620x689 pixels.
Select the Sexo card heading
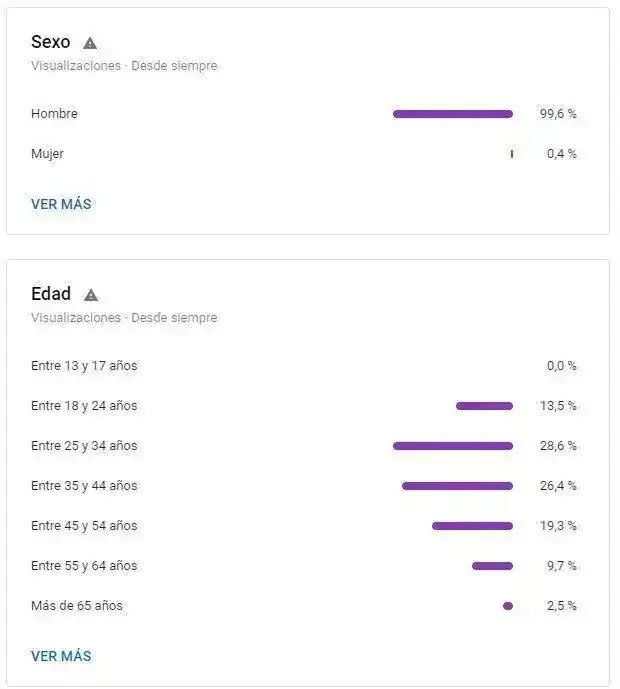[51, 42]
